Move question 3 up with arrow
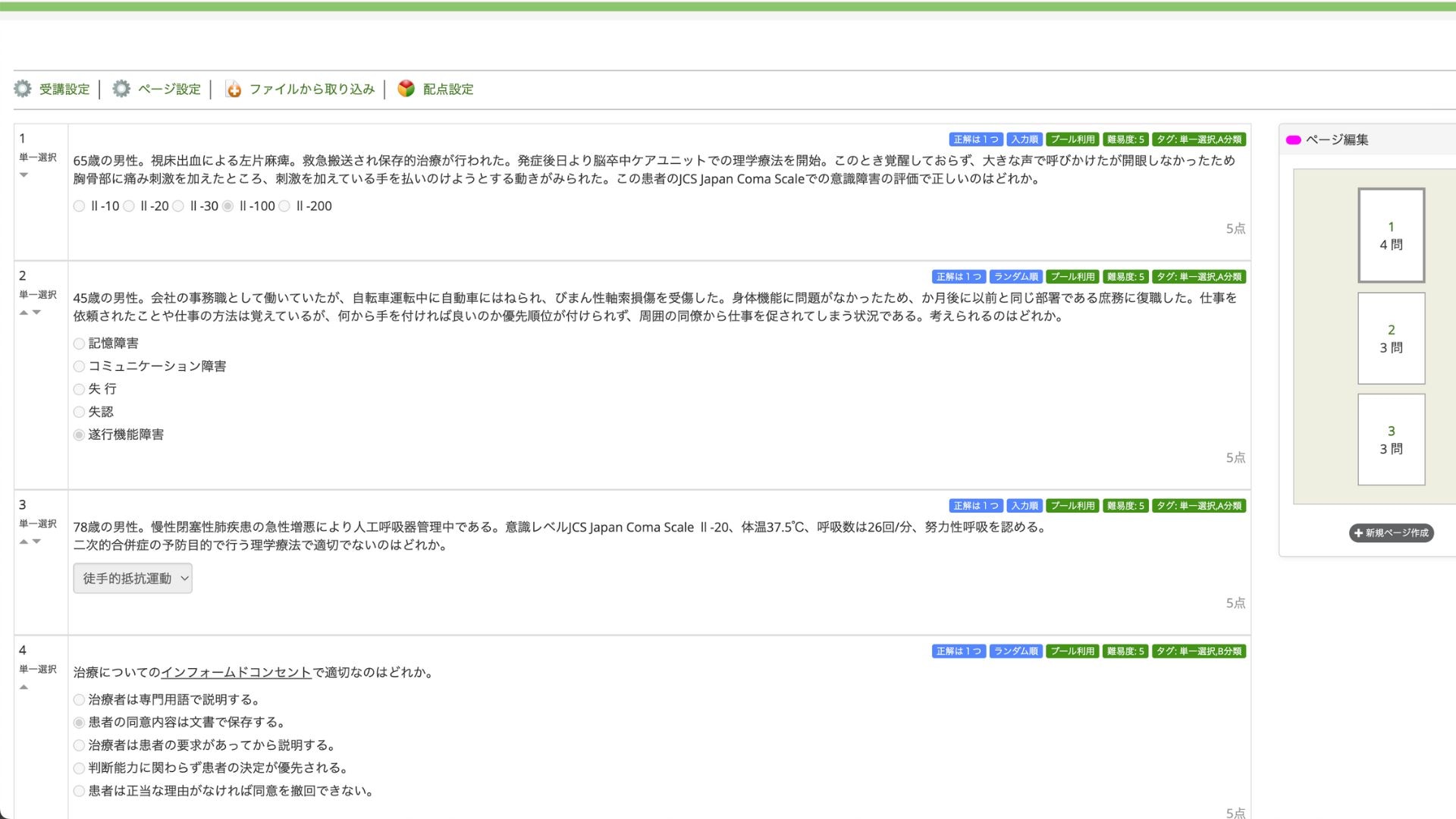 click(x=24, y=541)
